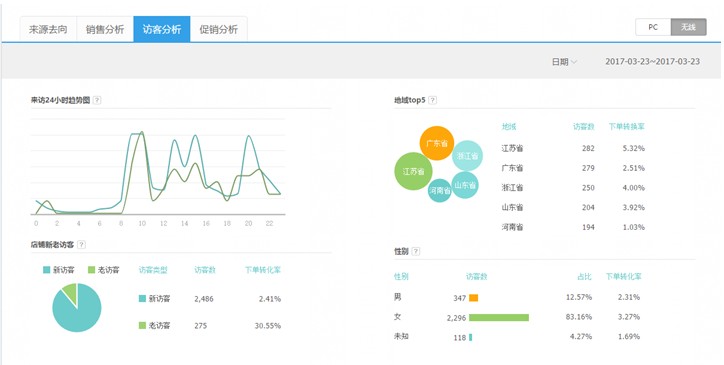Click the 山东省 table row label
The height and width of the screenshot is (365, 724).
pos(512,207)
